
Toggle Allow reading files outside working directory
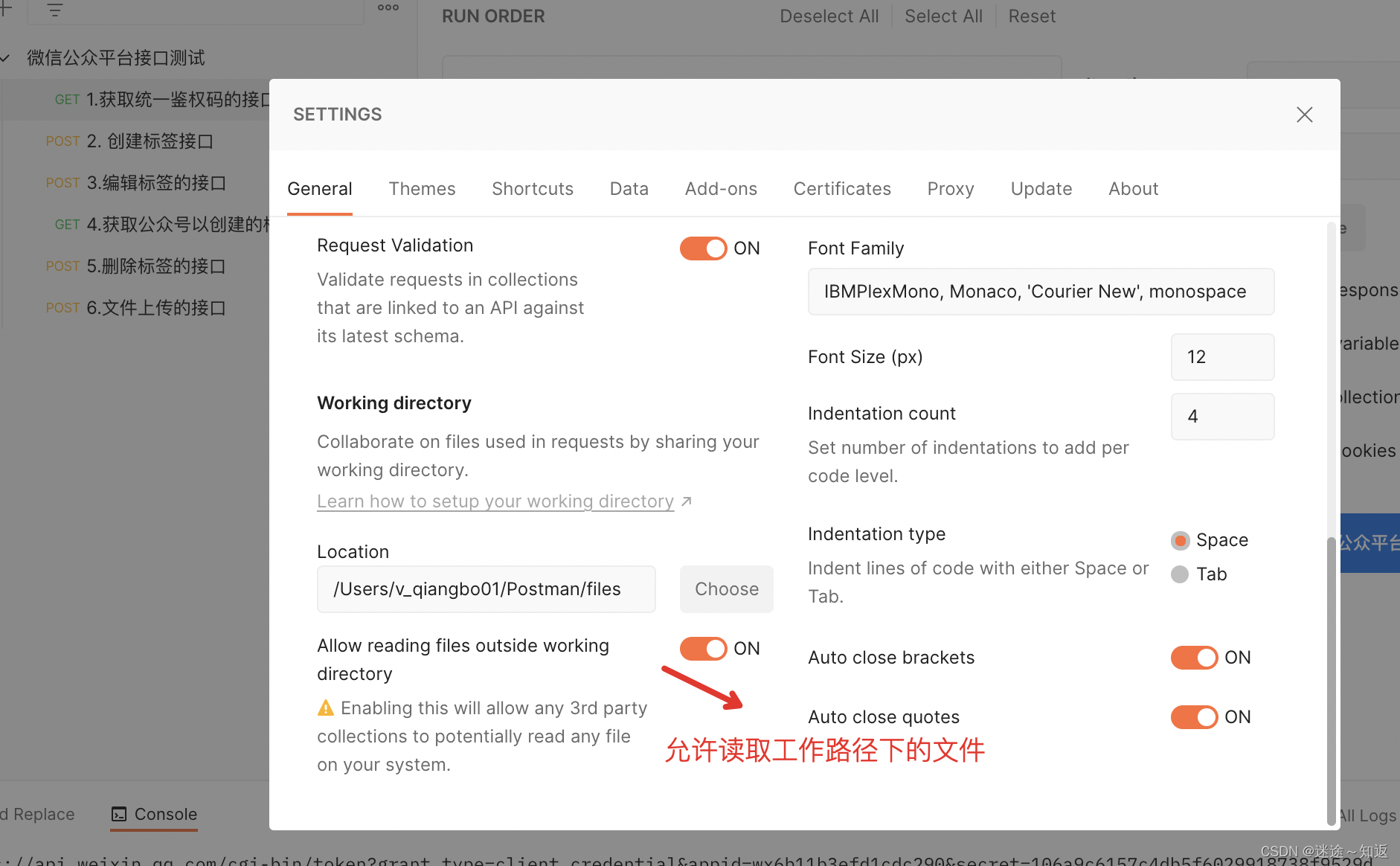point(703,649)
